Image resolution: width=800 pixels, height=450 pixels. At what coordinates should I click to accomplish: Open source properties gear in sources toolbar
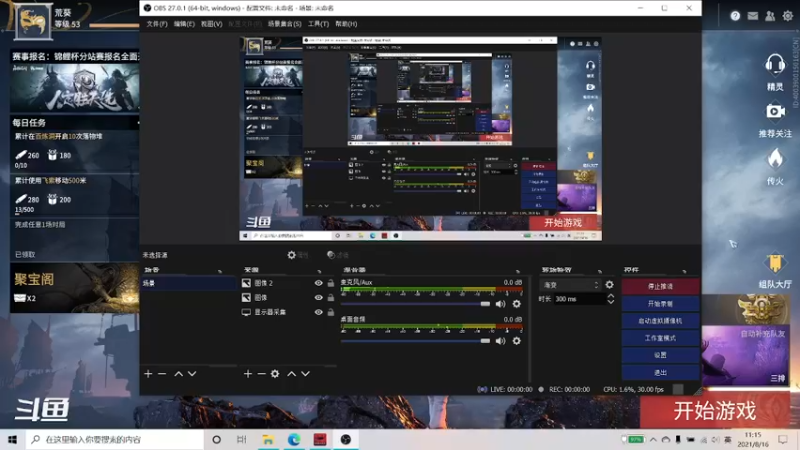tap(275, 374)
